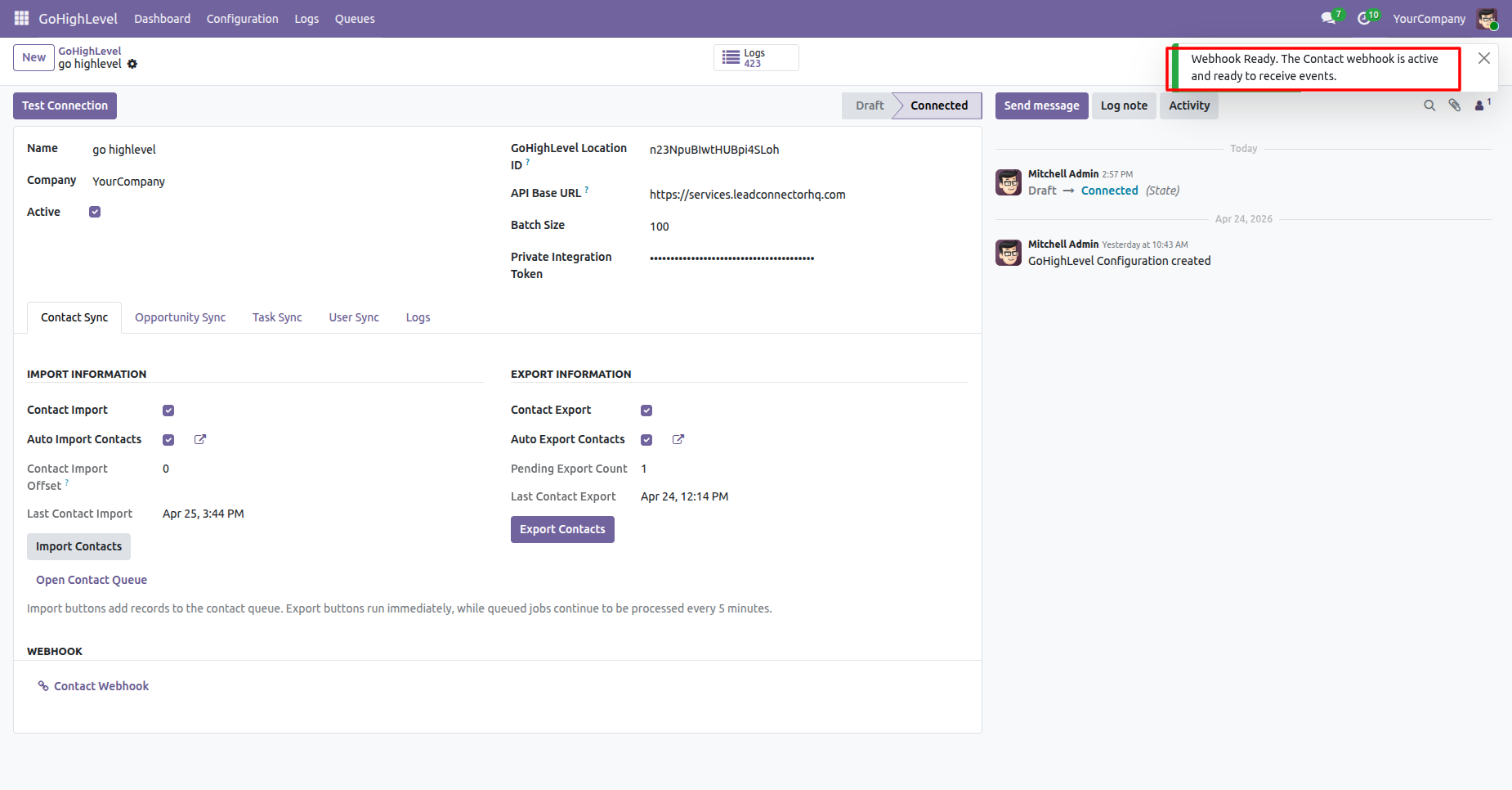The width and height of the screenshot is (1512, 790).
Task: Open the Logs 423 stat button
Action: pos(756,58)
